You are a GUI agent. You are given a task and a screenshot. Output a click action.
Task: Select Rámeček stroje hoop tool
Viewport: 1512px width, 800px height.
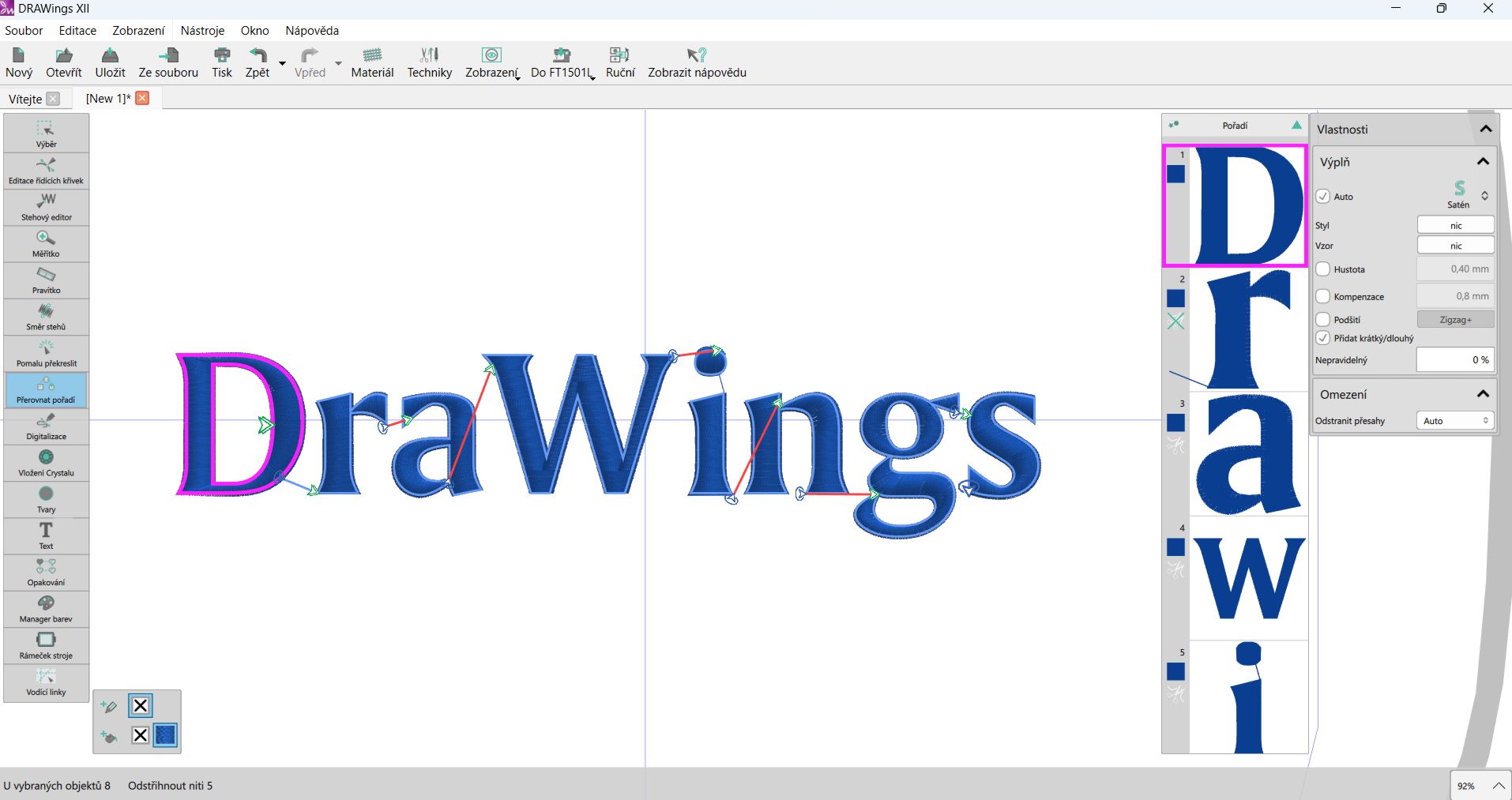pyautogui.click(x=46, y=645)
